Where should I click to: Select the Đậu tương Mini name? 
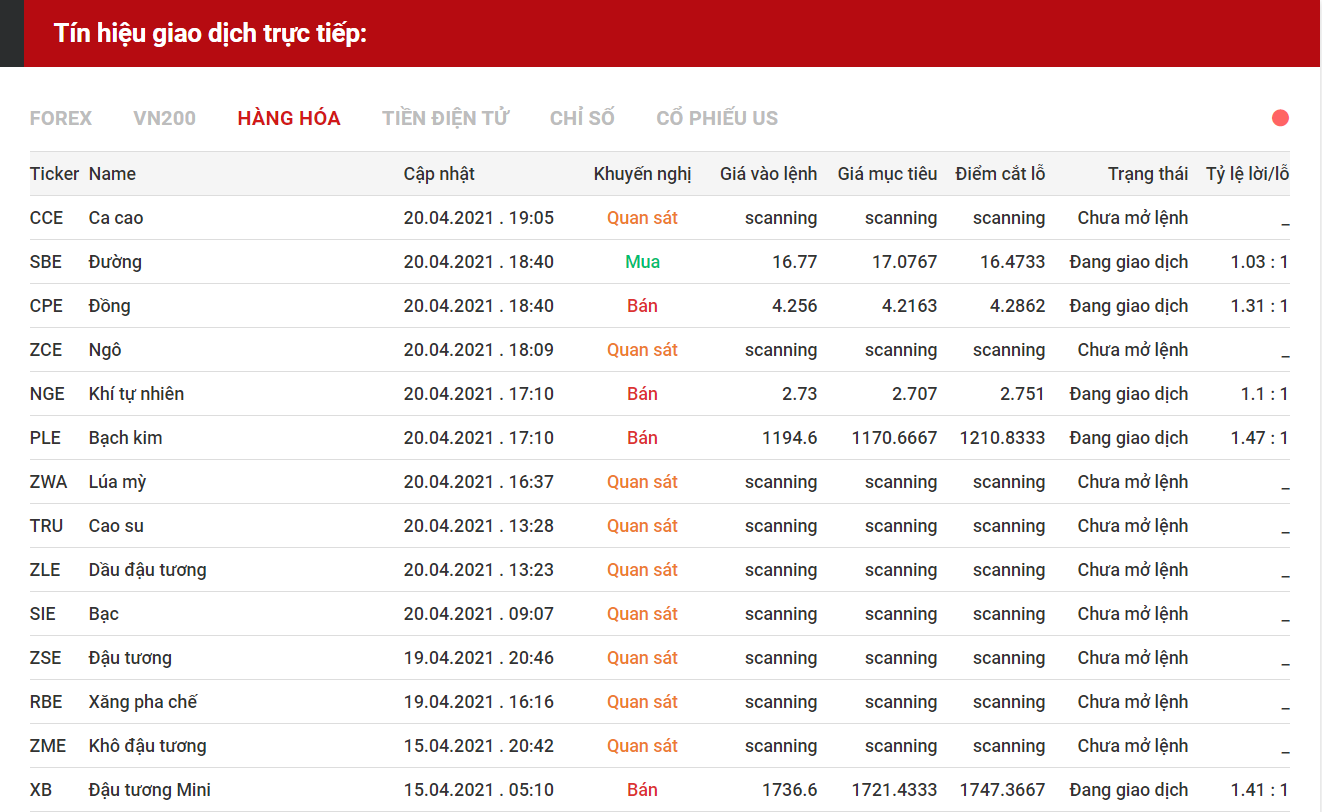coord(150,790)
